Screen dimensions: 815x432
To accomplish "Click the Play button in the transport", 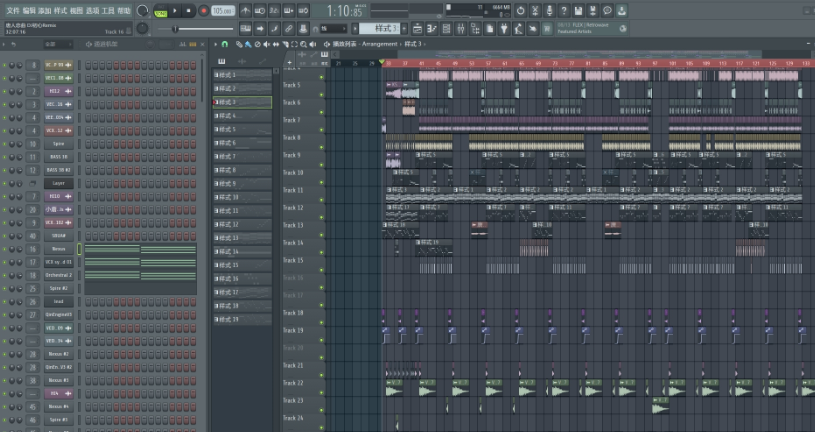I will point(175,10).
